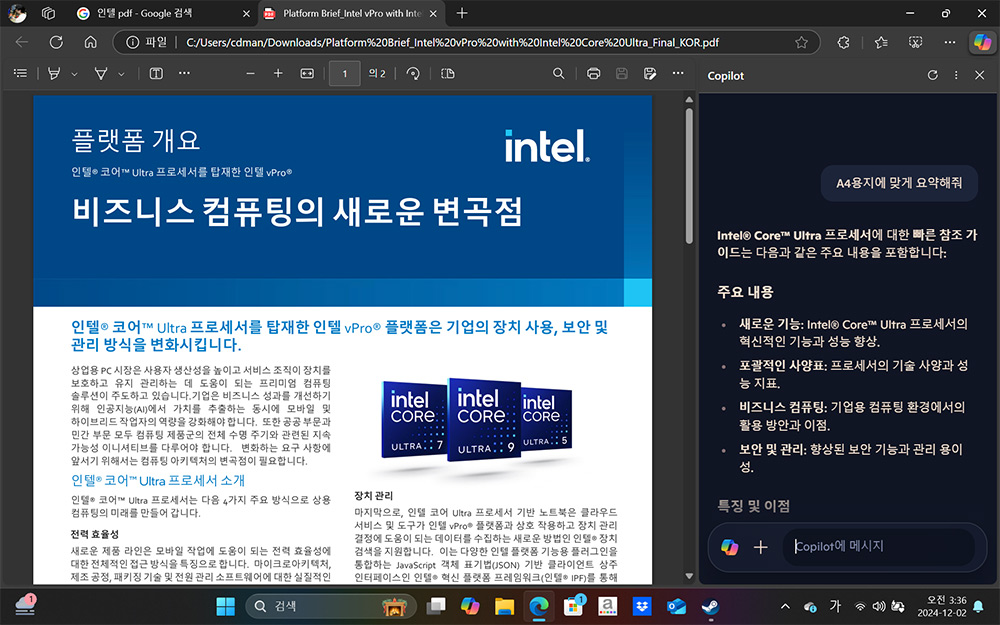Viewport: 1000px width, 625px height.
Task: Show hidden system tray icons
Action: click(x=785, y=607)
